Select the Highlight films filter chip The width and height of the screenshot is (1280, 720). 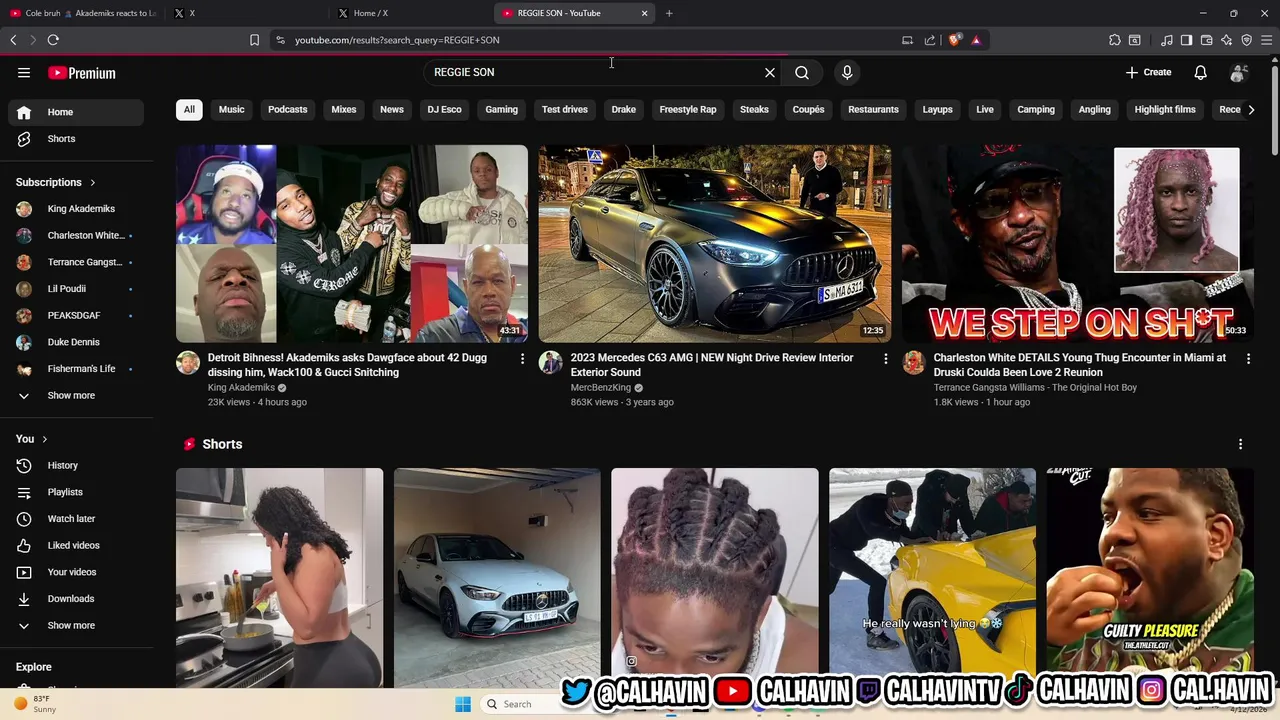pos(1165,109)
